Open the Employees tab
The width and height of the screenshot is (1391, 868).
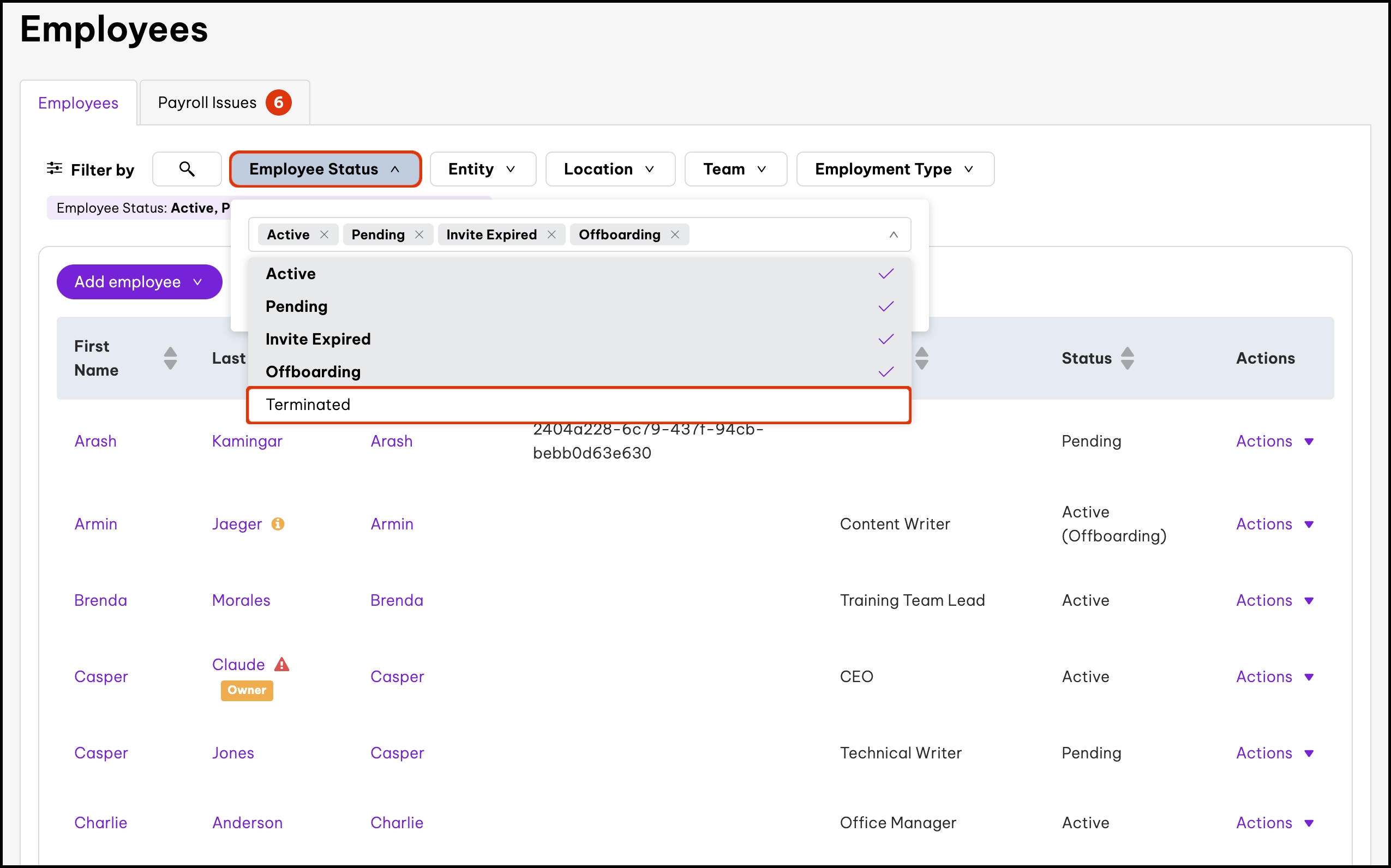pos(78,104)
